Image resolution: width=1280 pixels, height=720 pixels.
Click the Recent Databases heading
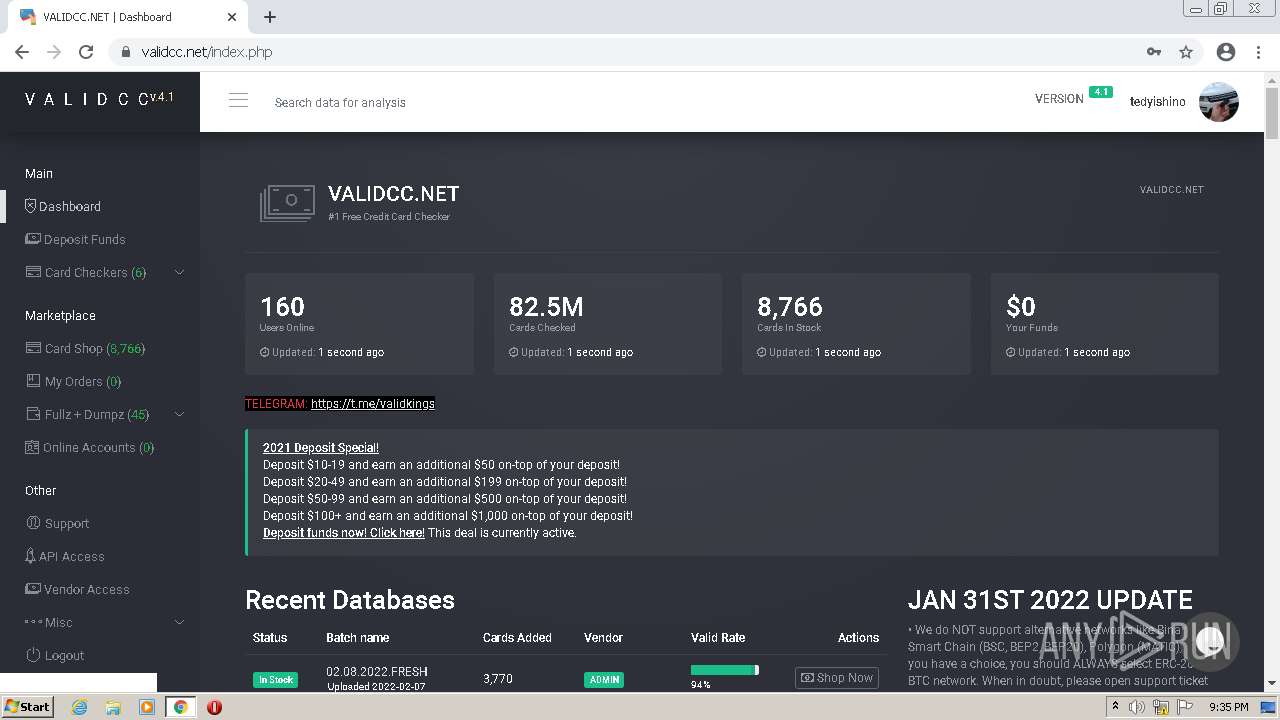click(x=350, y=600)
